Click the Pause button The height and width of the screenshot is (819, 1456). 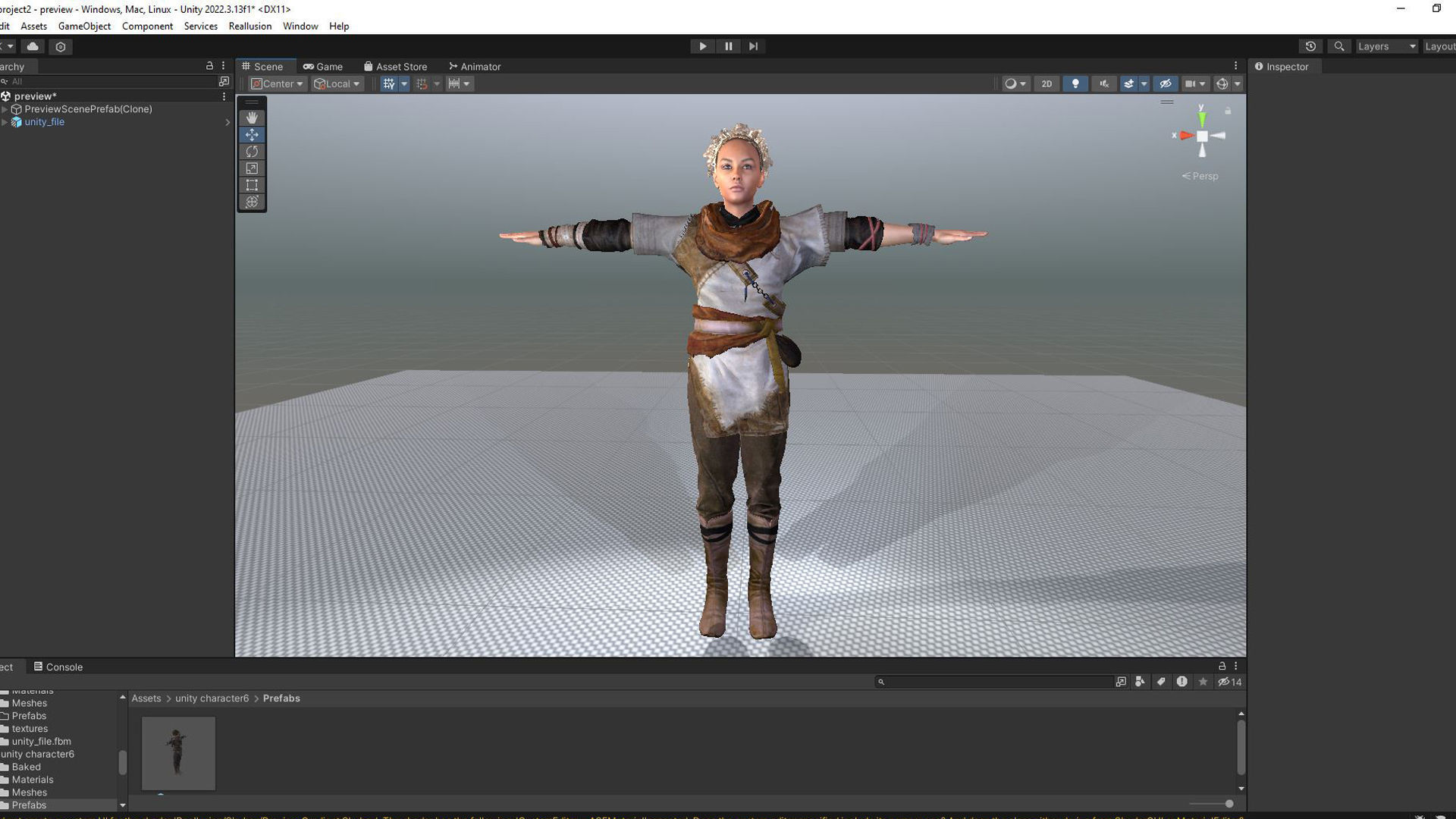coord(728,46)
